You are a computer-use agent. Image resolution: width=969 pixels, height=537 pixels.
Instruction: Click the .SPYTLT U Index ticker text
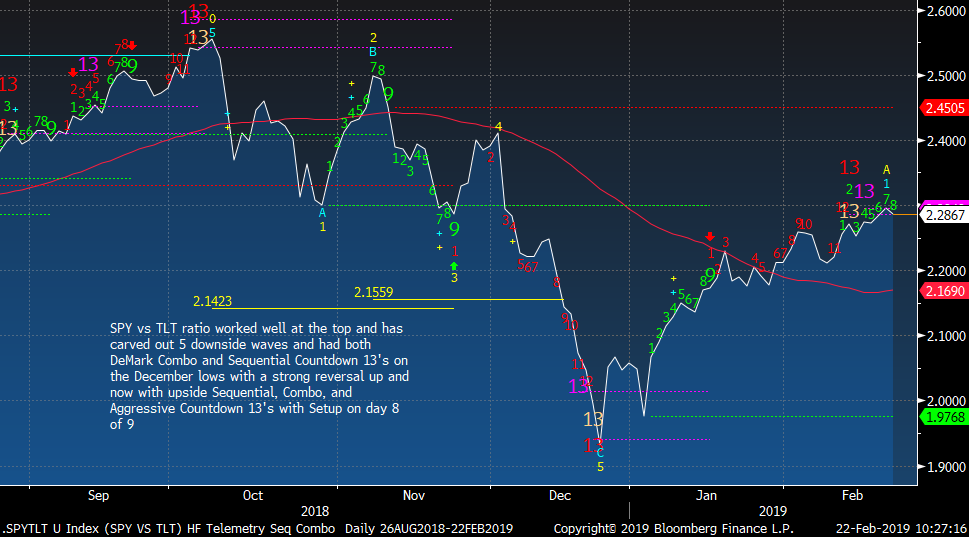51,529
